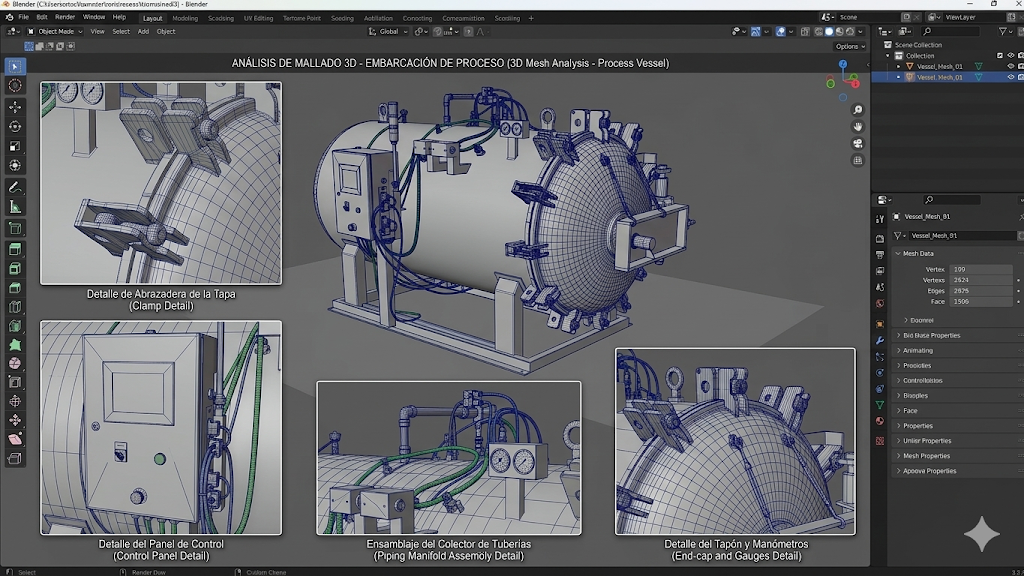
Task: Toggle visibility eye of Collection
Action: click(1010, 56)
